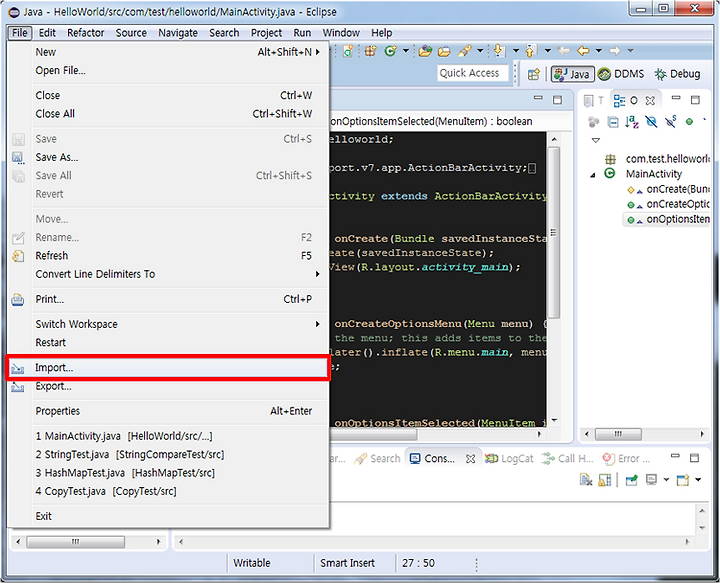720x583 pixels.
Task: Select the Task List tab icon
Action: [589, 101]
